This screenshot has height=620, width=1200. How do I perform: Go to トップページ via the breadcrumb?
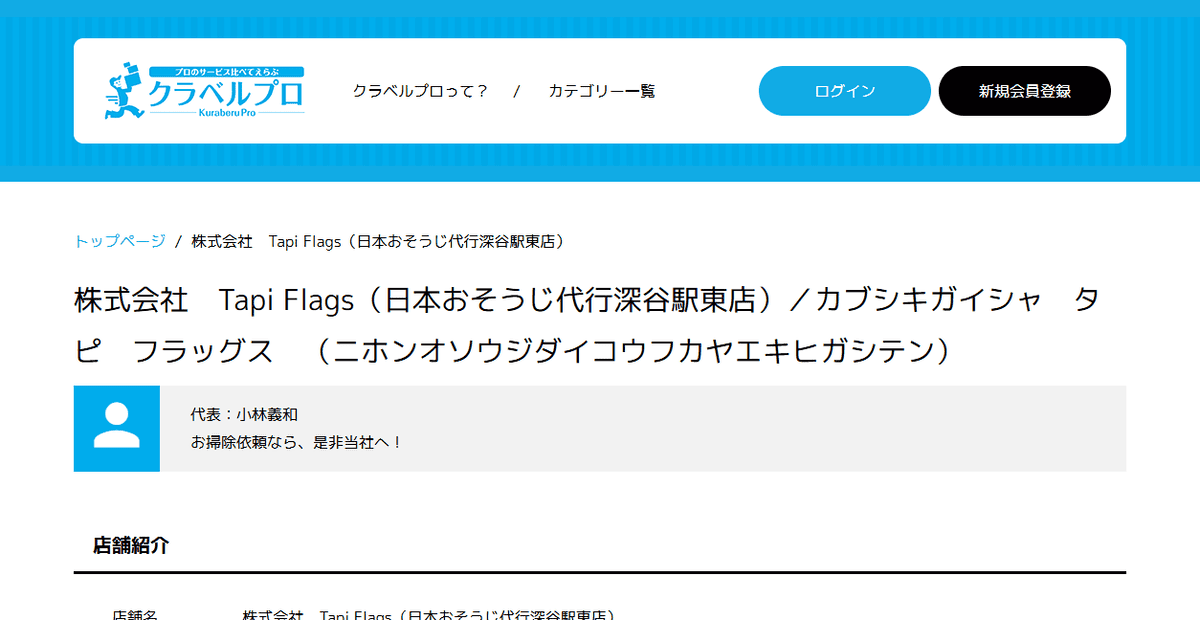coord(120,241)
